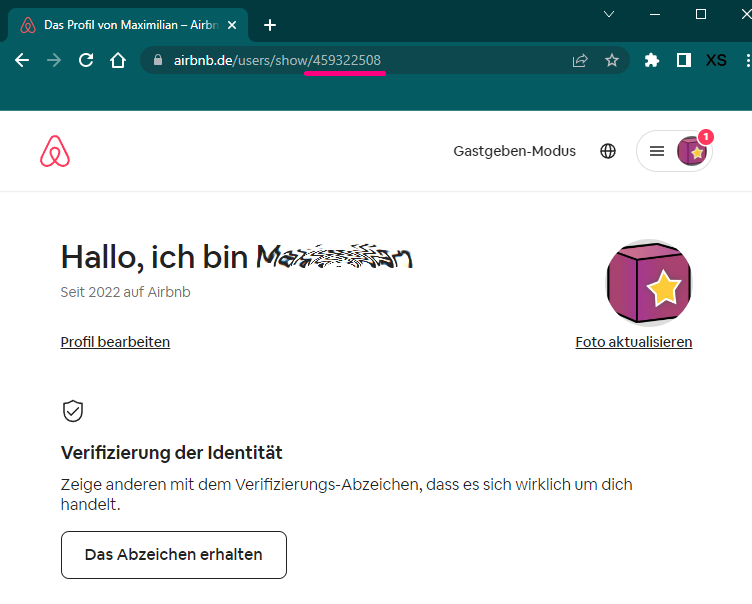This screenshot has width=752, height=604.
Task: Open the XS browser profile
Action: click(x=716, y=60)
